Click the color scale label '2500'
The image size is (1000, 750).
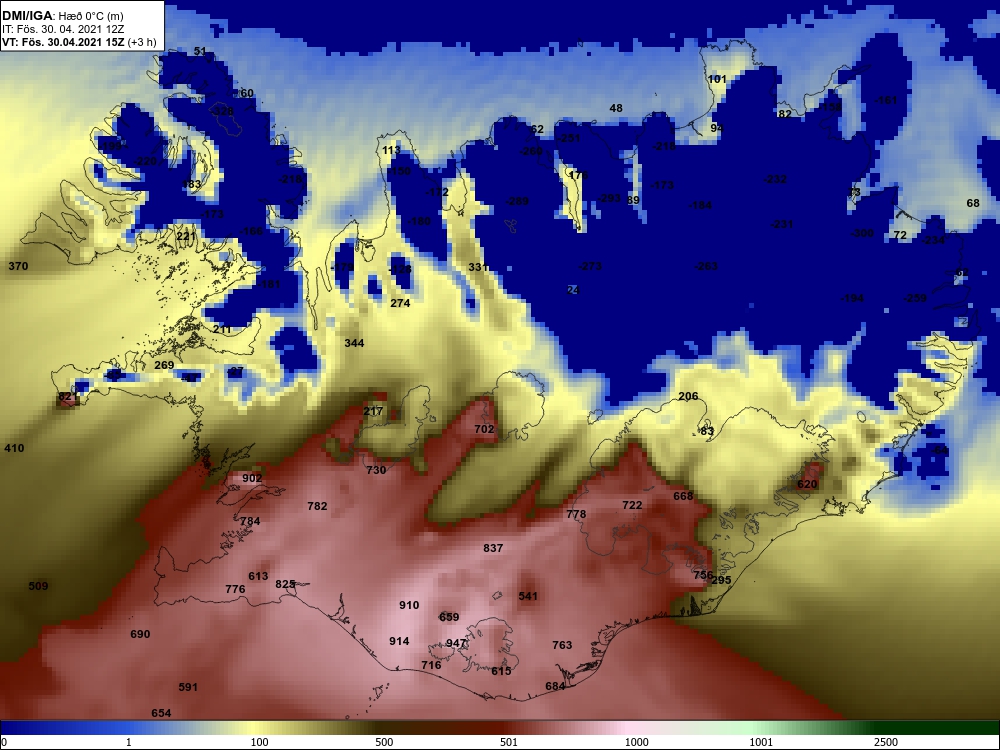click(886, 742)
